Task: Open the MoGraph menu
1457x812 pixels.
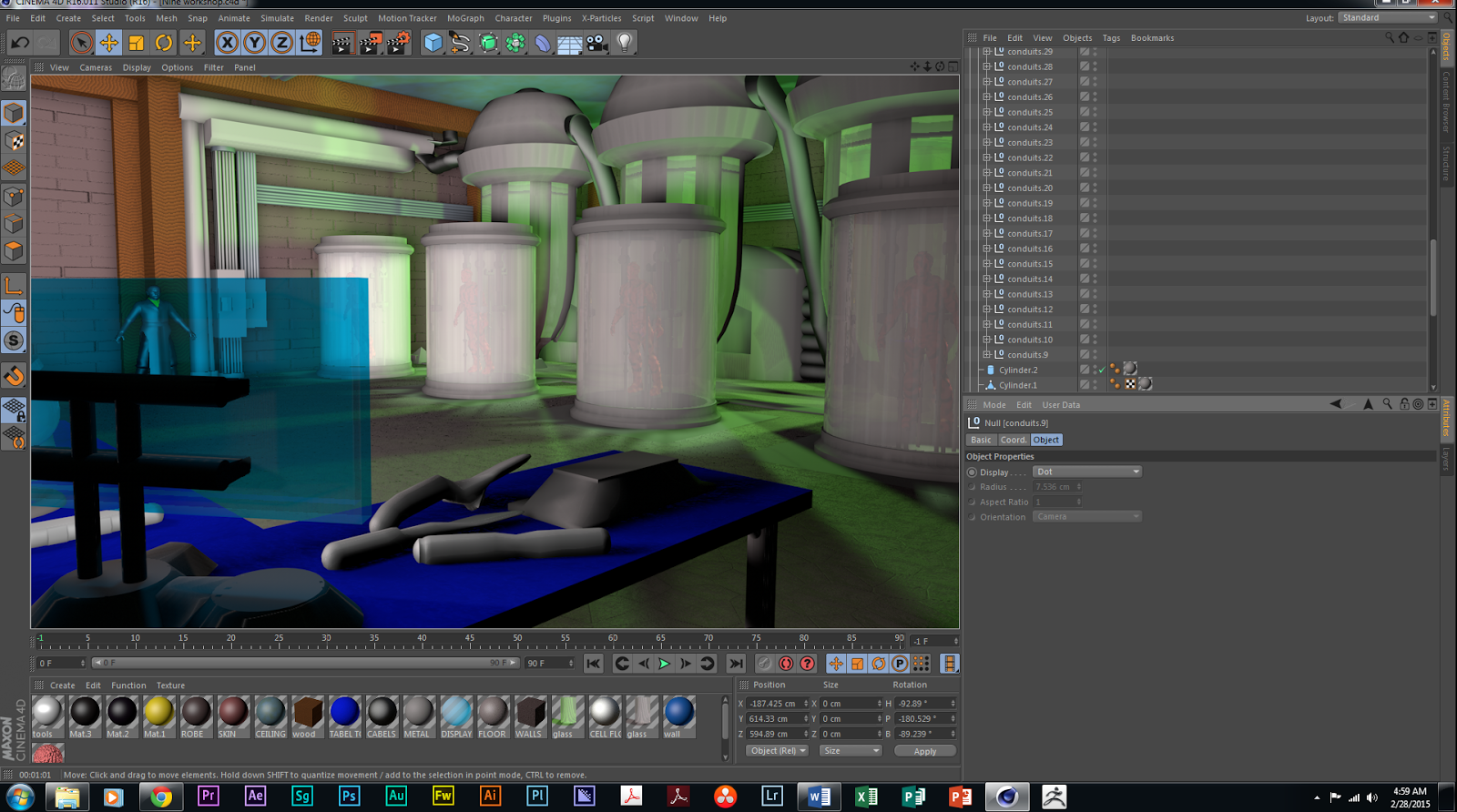Action: pyautogui.click(x=465, y=18)
